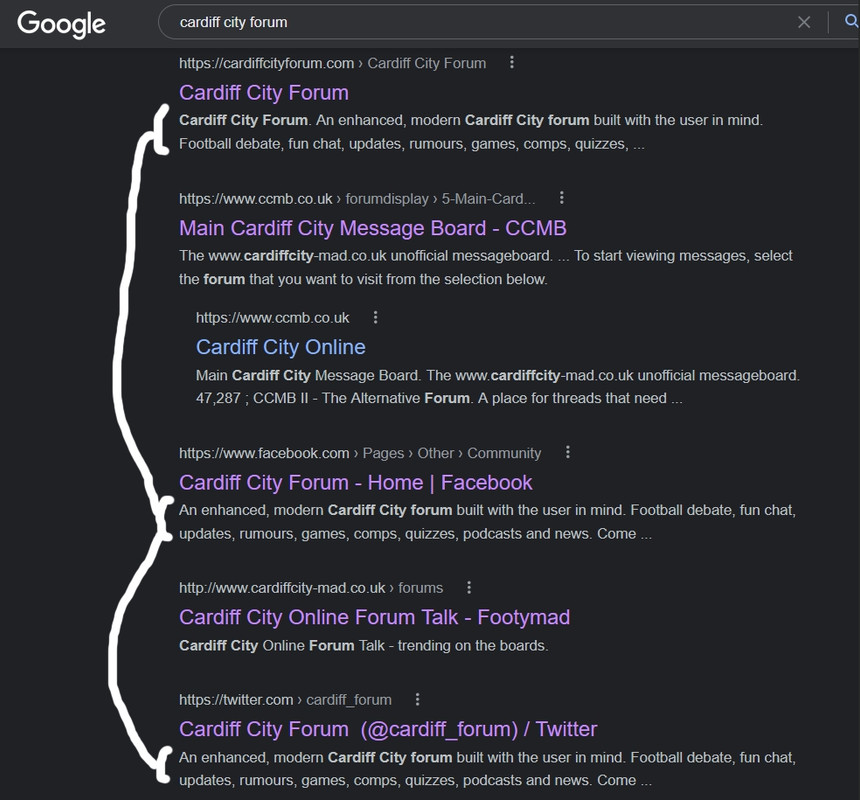This screenshot has width=860, height=800.
Task: Open the Cardiff City Forum result link
Action: pos(263,92)
